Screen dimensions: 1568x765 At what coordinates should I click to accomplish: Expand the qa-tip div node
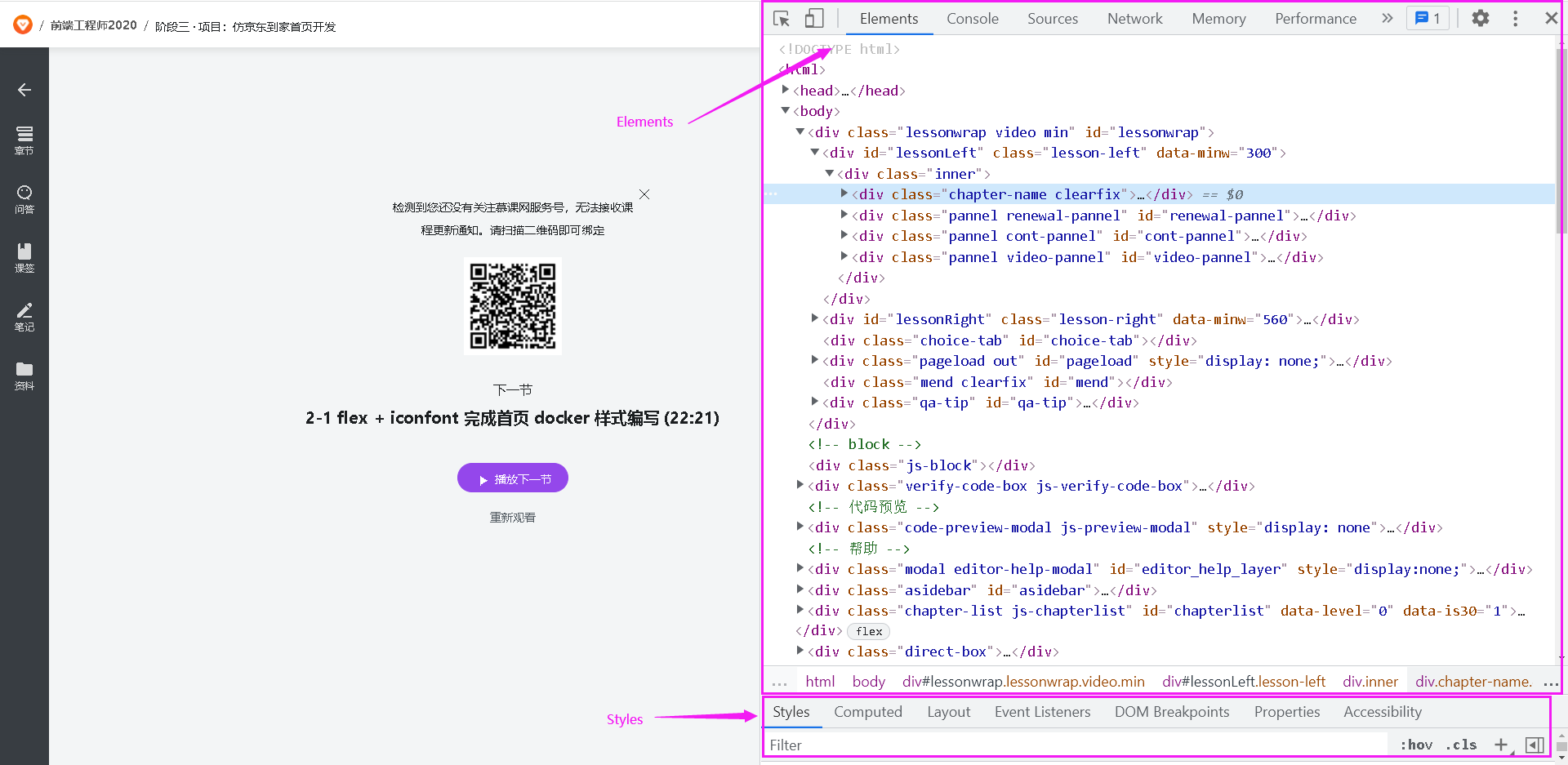point(815,402)
